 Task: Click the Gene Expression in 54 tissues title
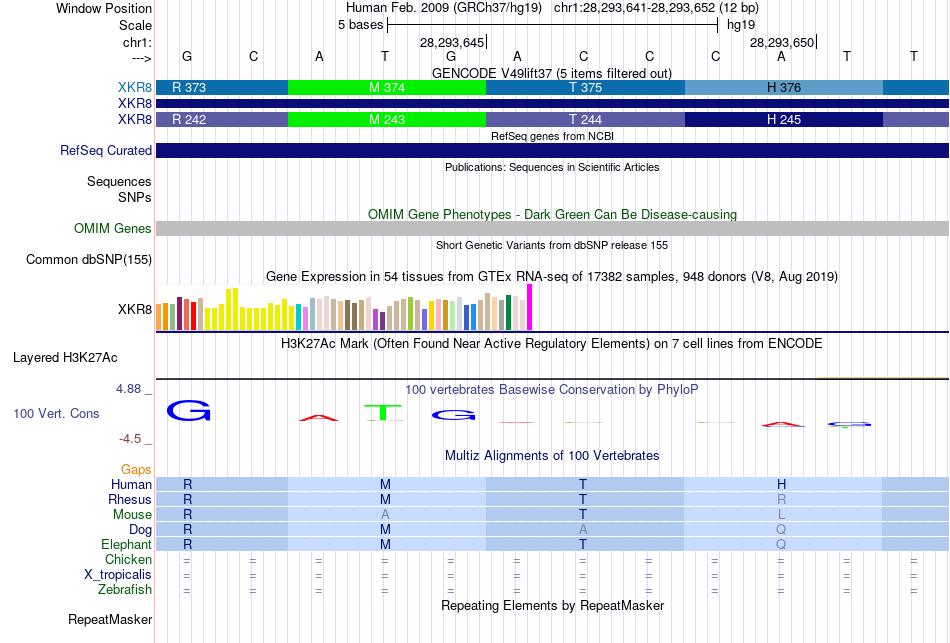(x=552, y=277)
